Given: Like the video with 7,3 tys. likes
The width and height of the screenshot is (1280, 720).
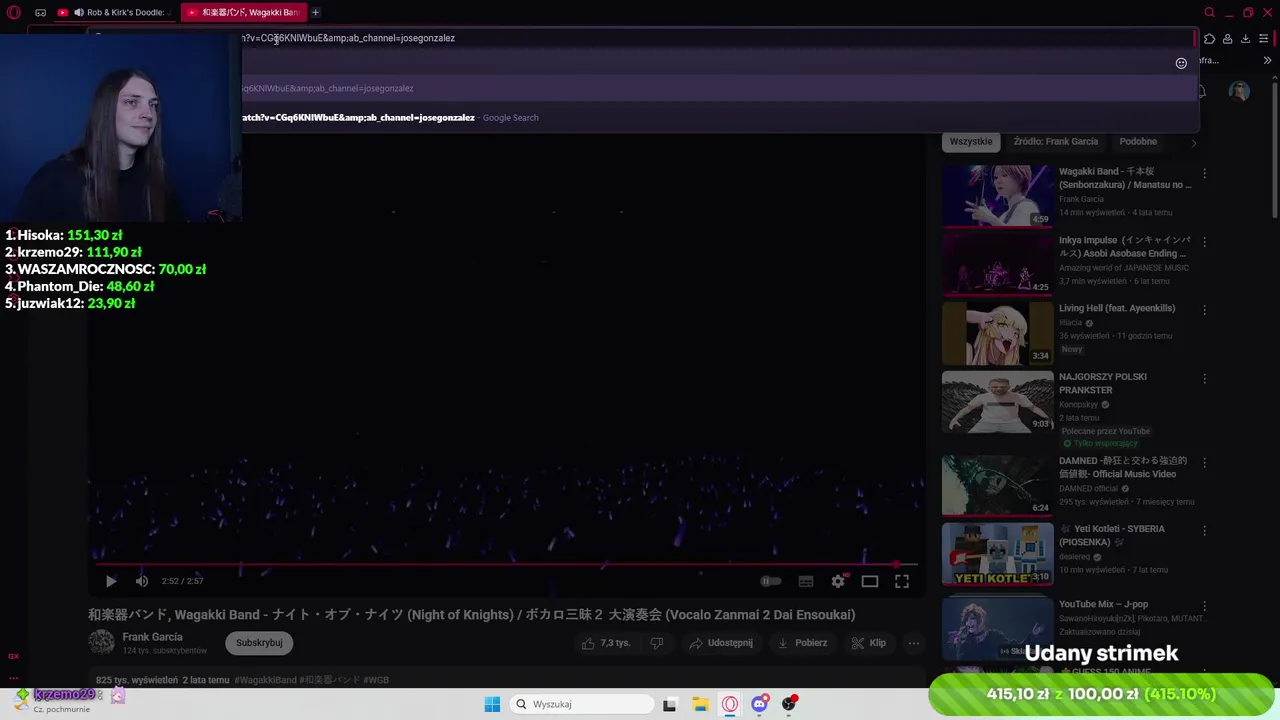Looking at the screenshot, I should click(x=607, y=643).
